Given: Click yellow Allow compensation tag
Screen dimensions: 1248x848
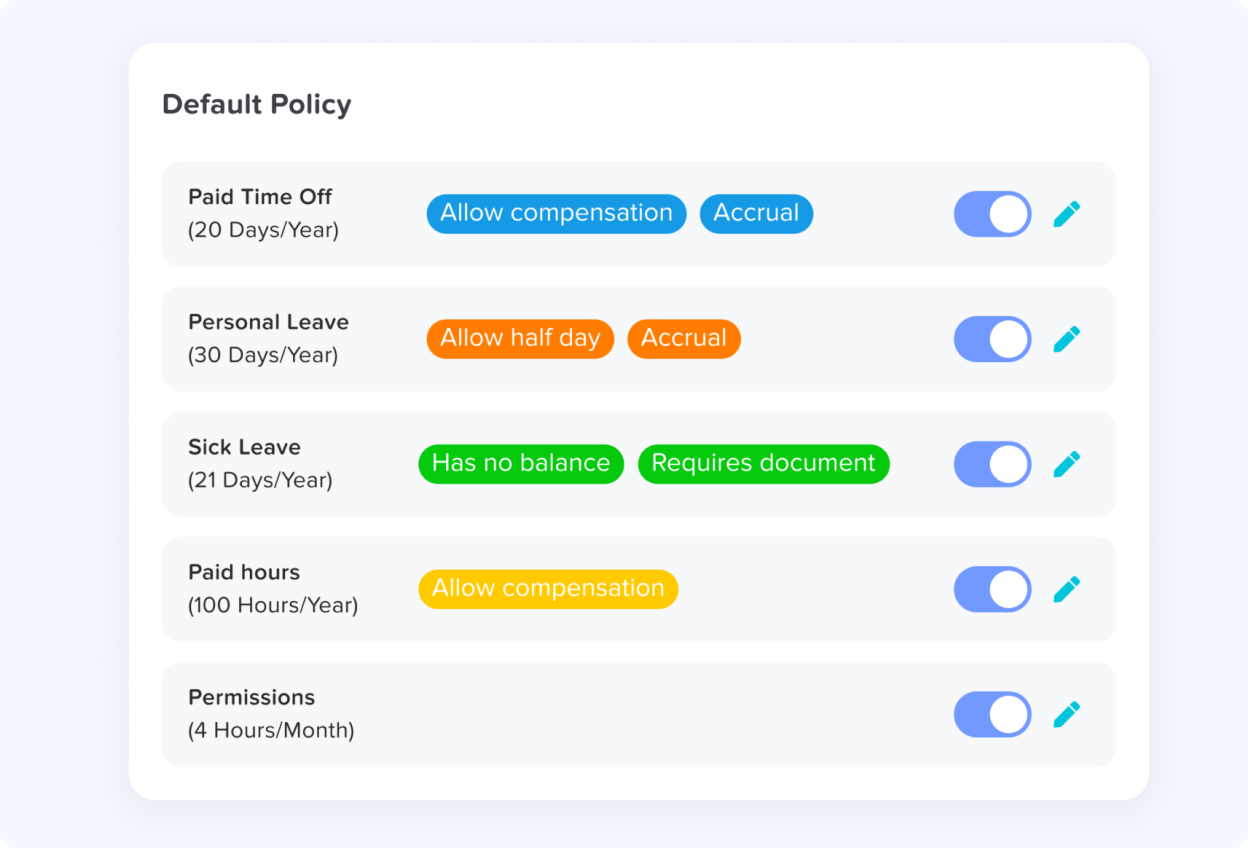Looking at the screenshot, I should [548, 589].
